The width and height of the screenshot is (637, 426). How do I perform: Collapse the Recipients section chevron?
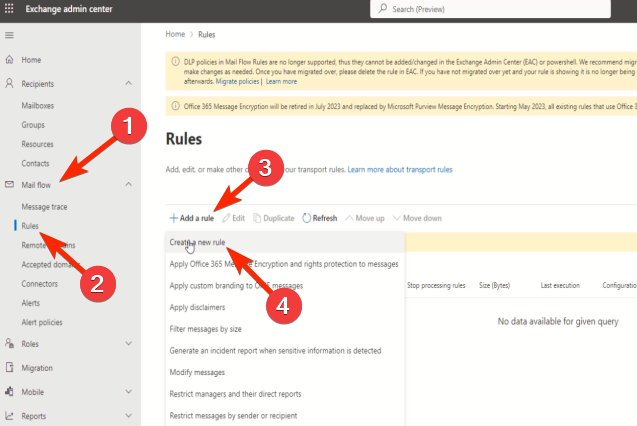(x=128, y=83)
